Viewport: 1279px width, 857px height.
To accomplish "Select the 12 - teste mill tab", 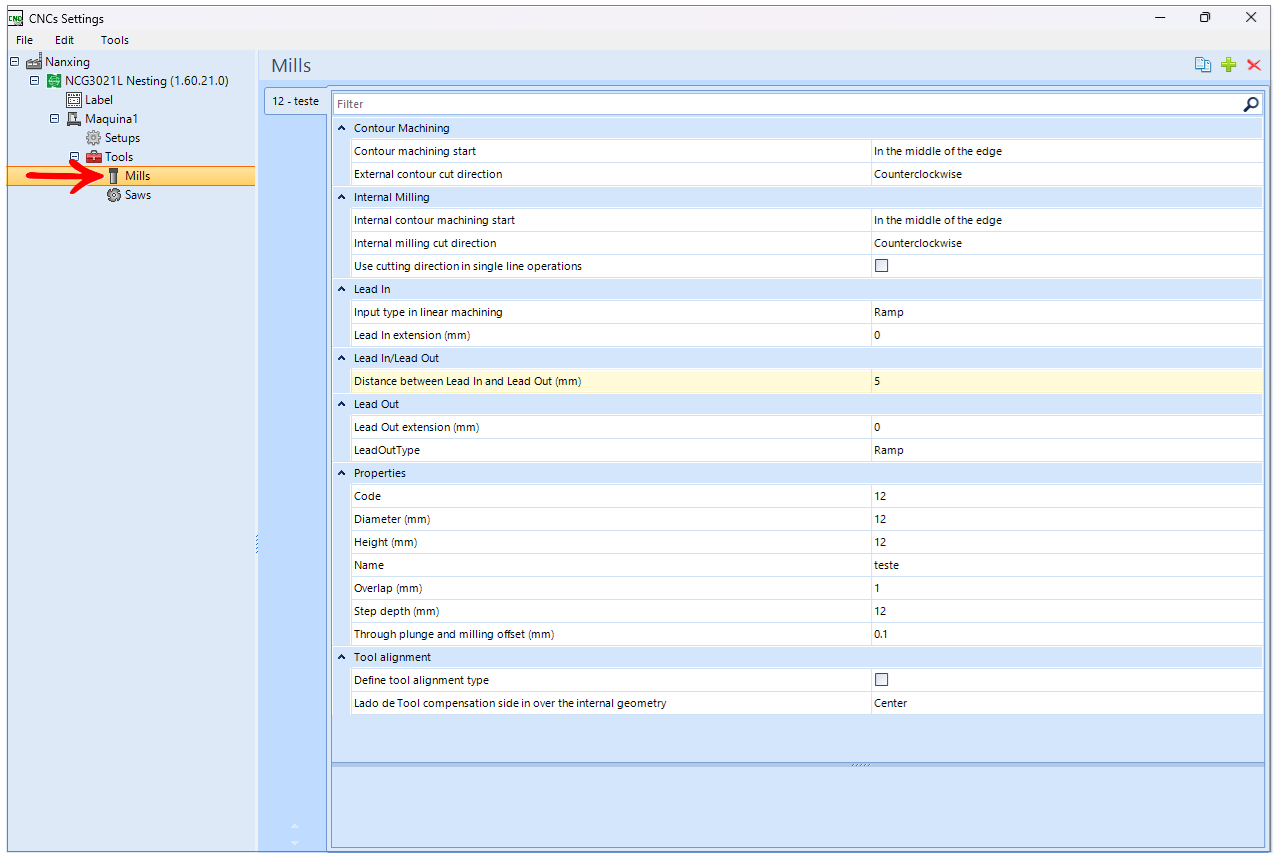I will (x=295, y=101).
